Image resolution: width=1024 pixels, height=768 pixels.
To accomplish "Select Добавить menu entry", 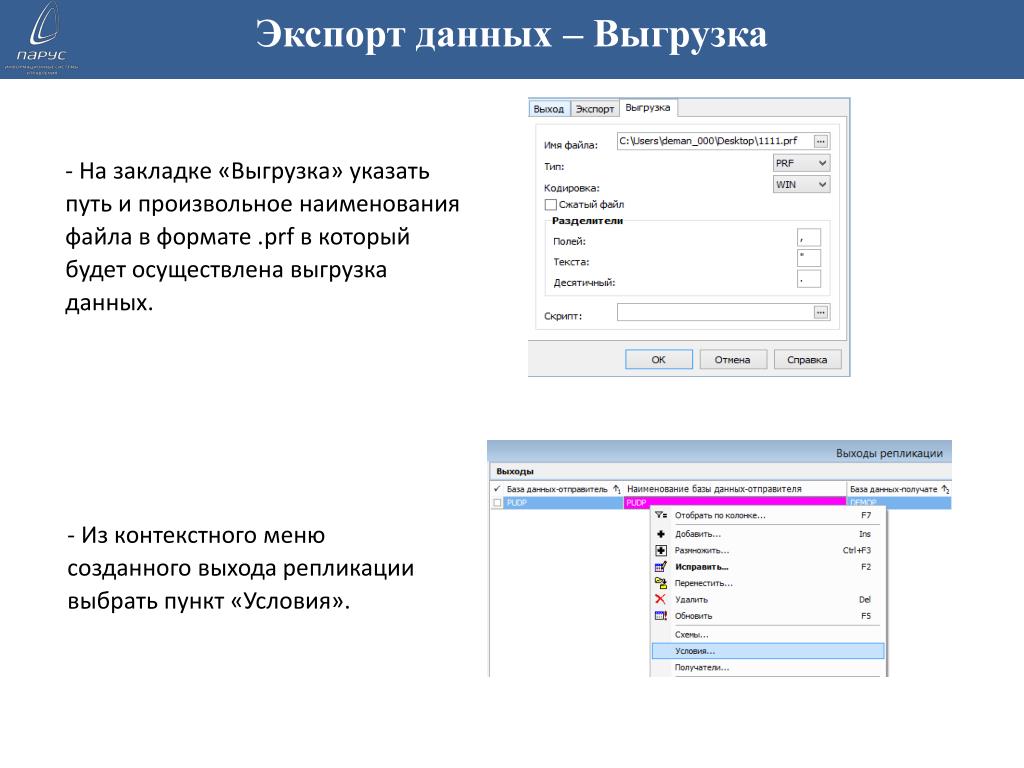I will pos(768,534).
